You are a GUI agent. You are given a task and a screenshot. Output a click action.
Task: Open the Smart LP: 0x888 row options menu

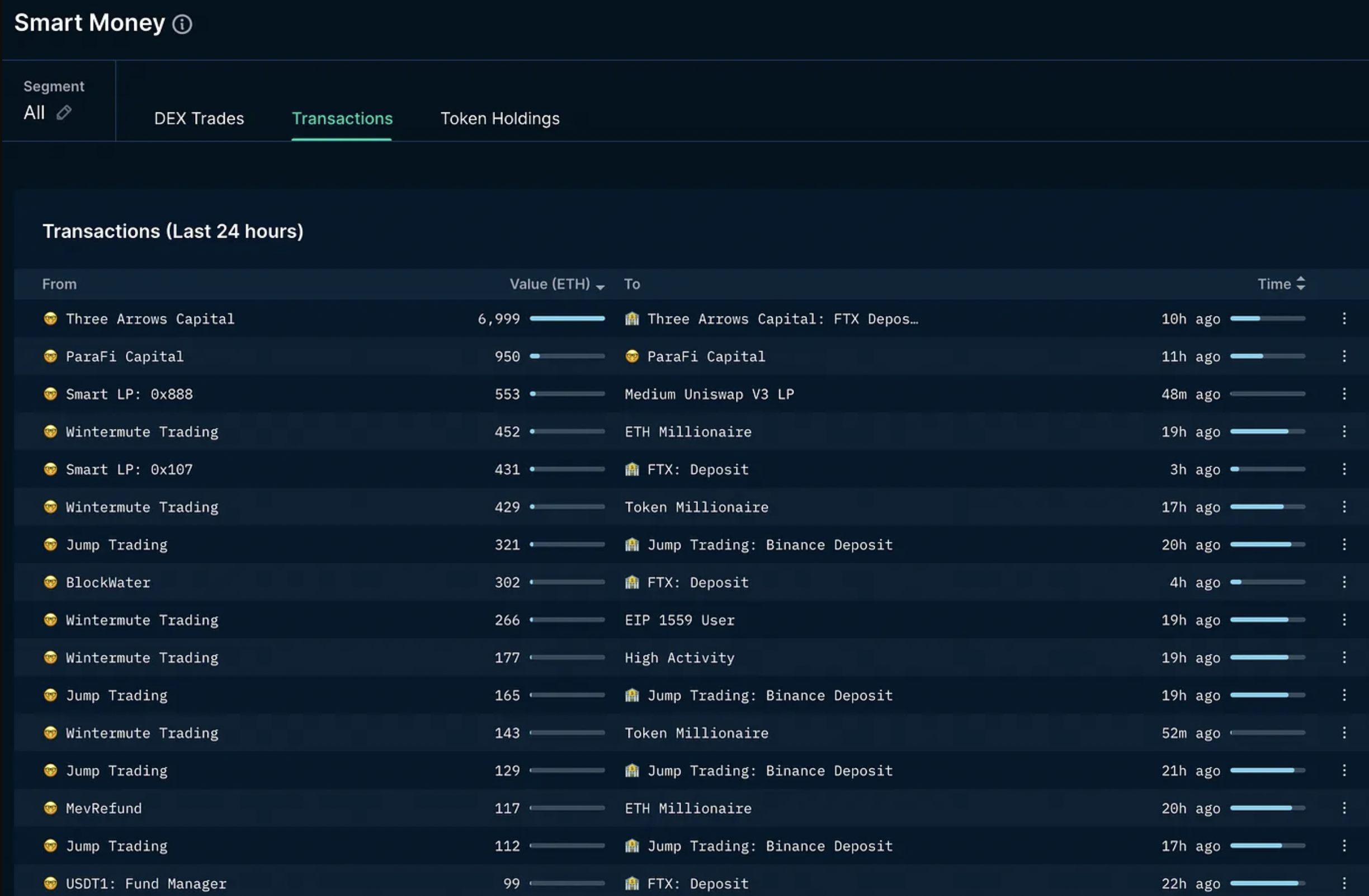(1344, 394)
